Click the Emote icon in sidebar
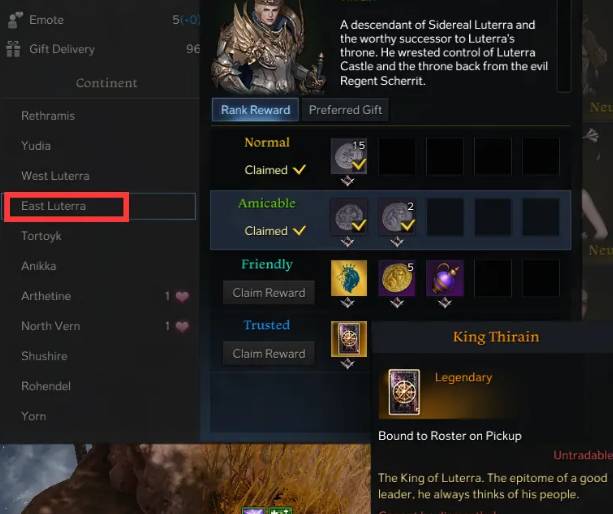Image resolution: width=613 pixels, height=514 pixels. point(15,20)
